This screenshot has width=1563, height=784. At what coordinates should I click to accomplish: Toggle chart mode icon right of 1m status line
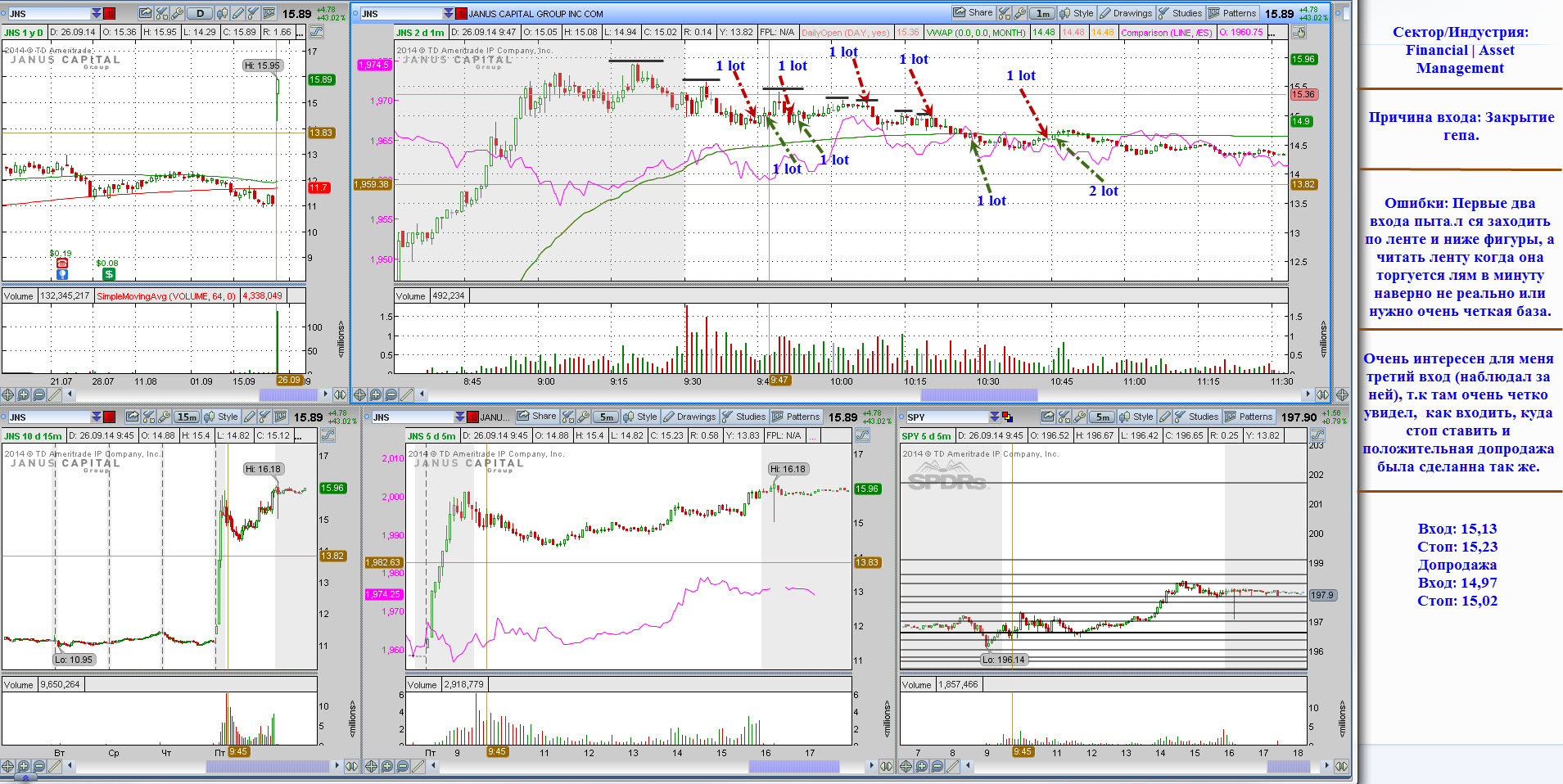(x=1299, y=32)
